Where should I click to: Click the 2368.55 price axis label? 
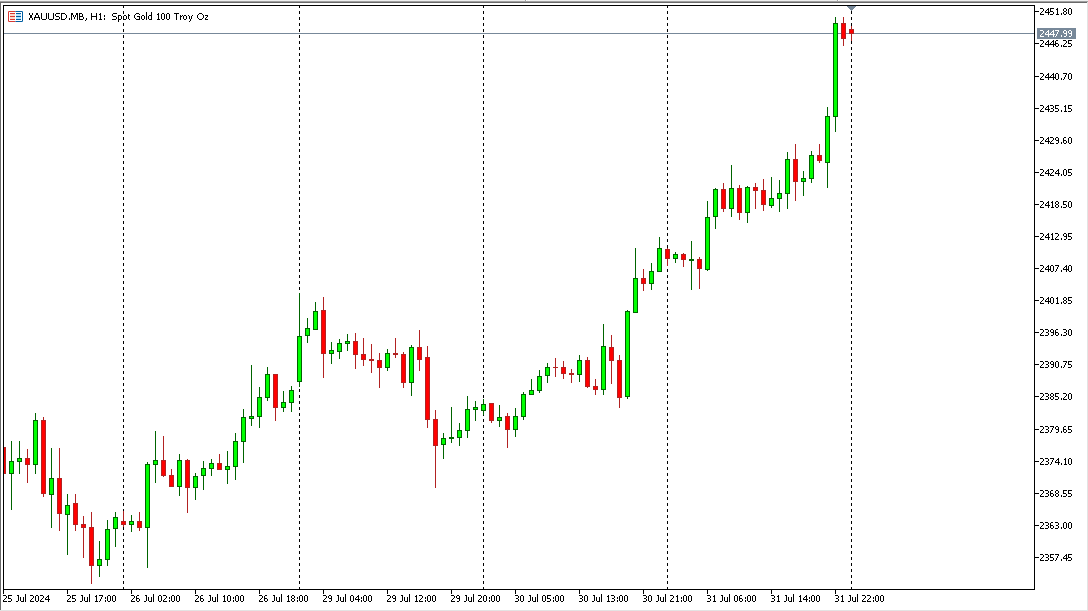click(x=1055, y=493)
